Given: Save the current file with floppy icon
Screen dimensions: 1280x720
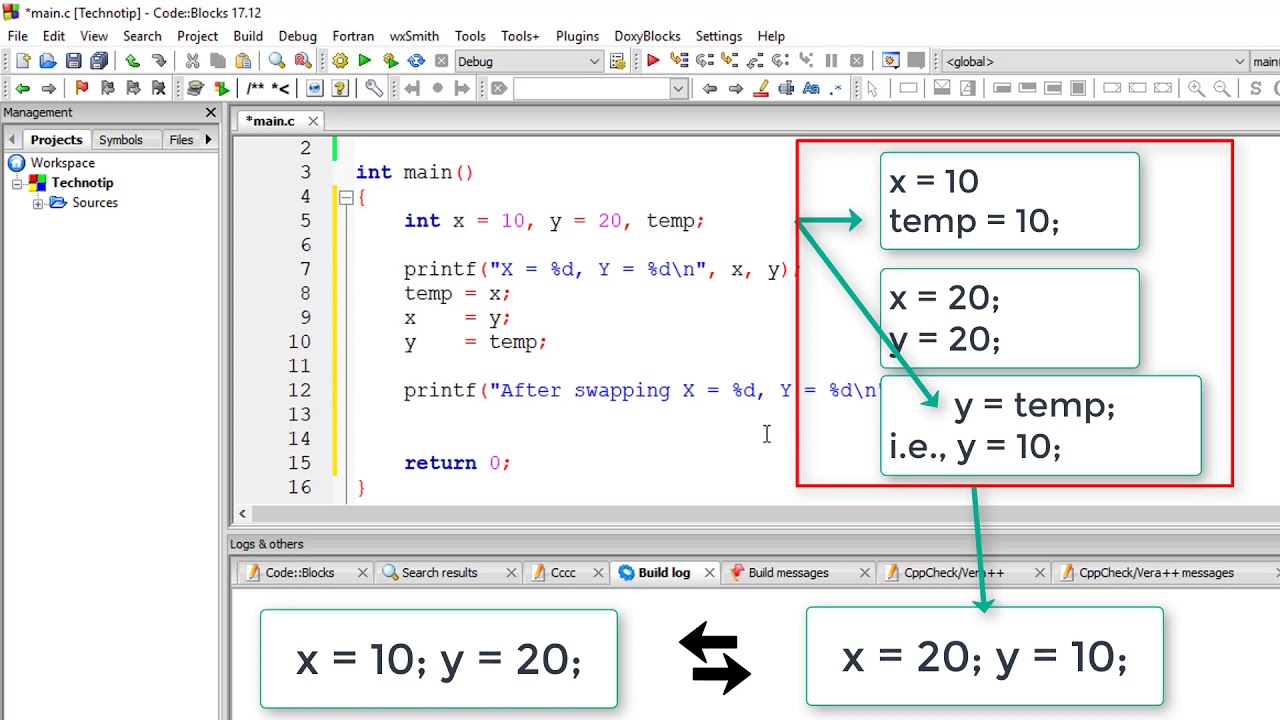Looking at the screenshot, I should (73, 61).
